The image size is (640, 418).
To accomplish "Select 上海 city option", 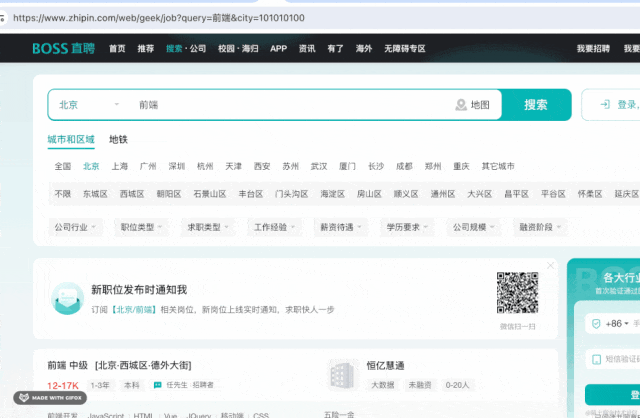I will tap(120, 166).
